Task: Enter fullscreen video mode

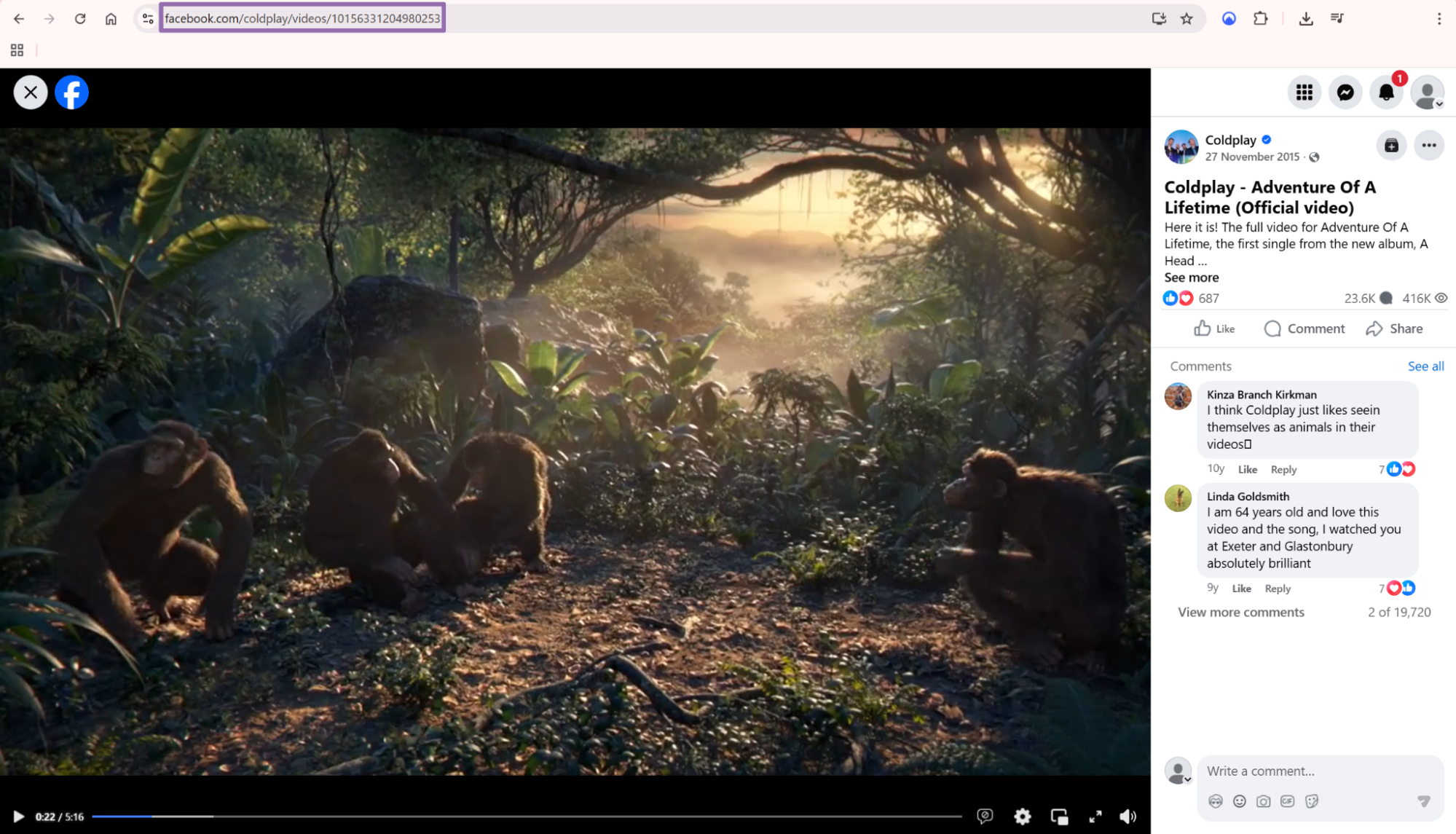Action: pyautogui.click(x=1095, y=817)
